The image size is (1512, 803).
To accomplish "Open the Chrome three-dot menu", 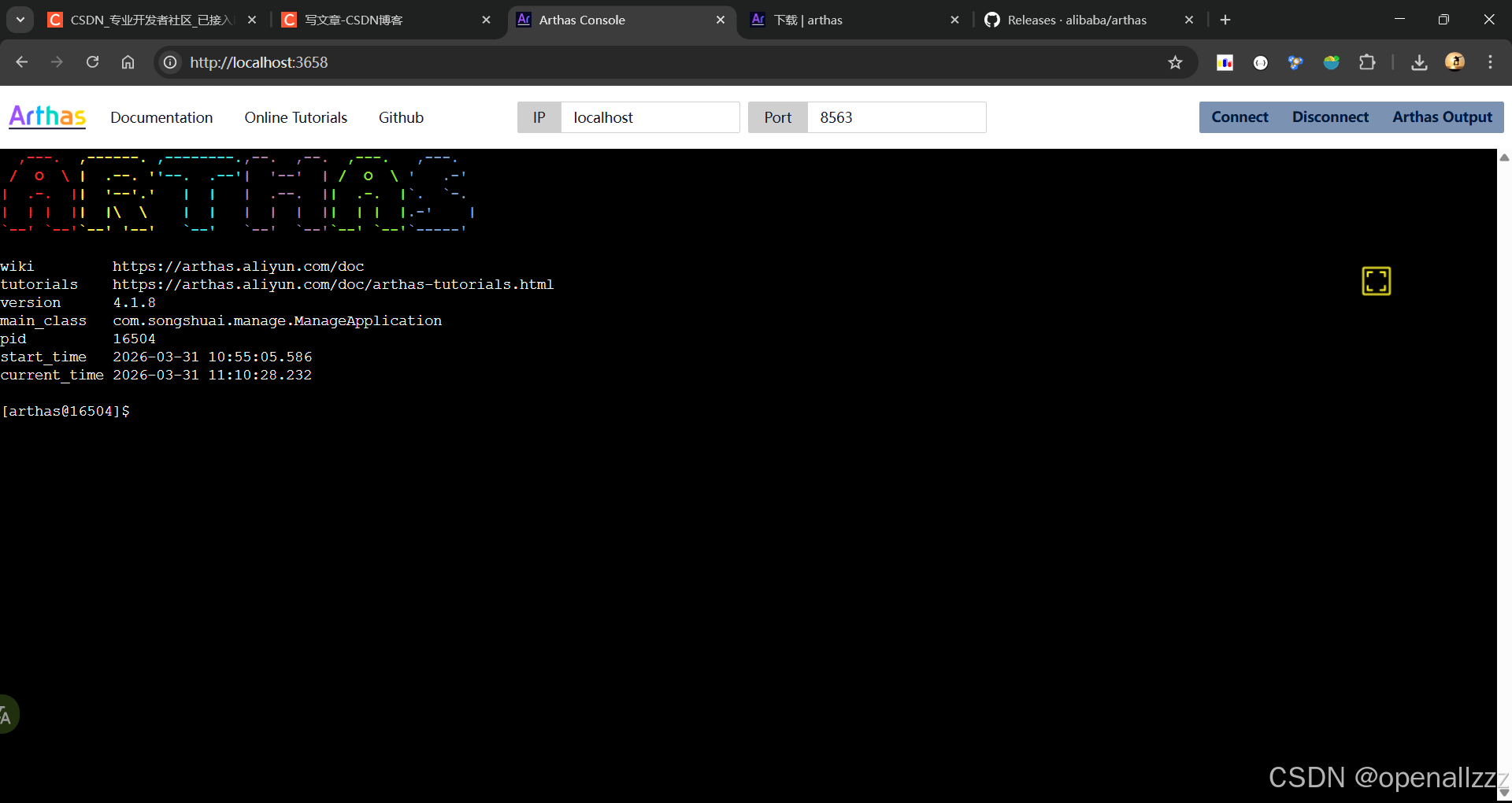I will (1490, 62).
